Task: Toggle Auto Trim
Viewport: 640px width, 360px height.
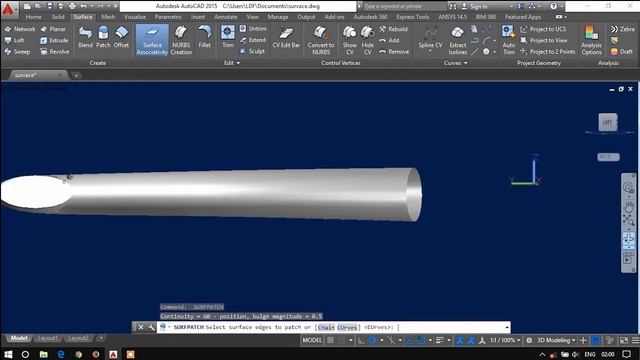Action: pyautogui.click(x=509, y=40)
